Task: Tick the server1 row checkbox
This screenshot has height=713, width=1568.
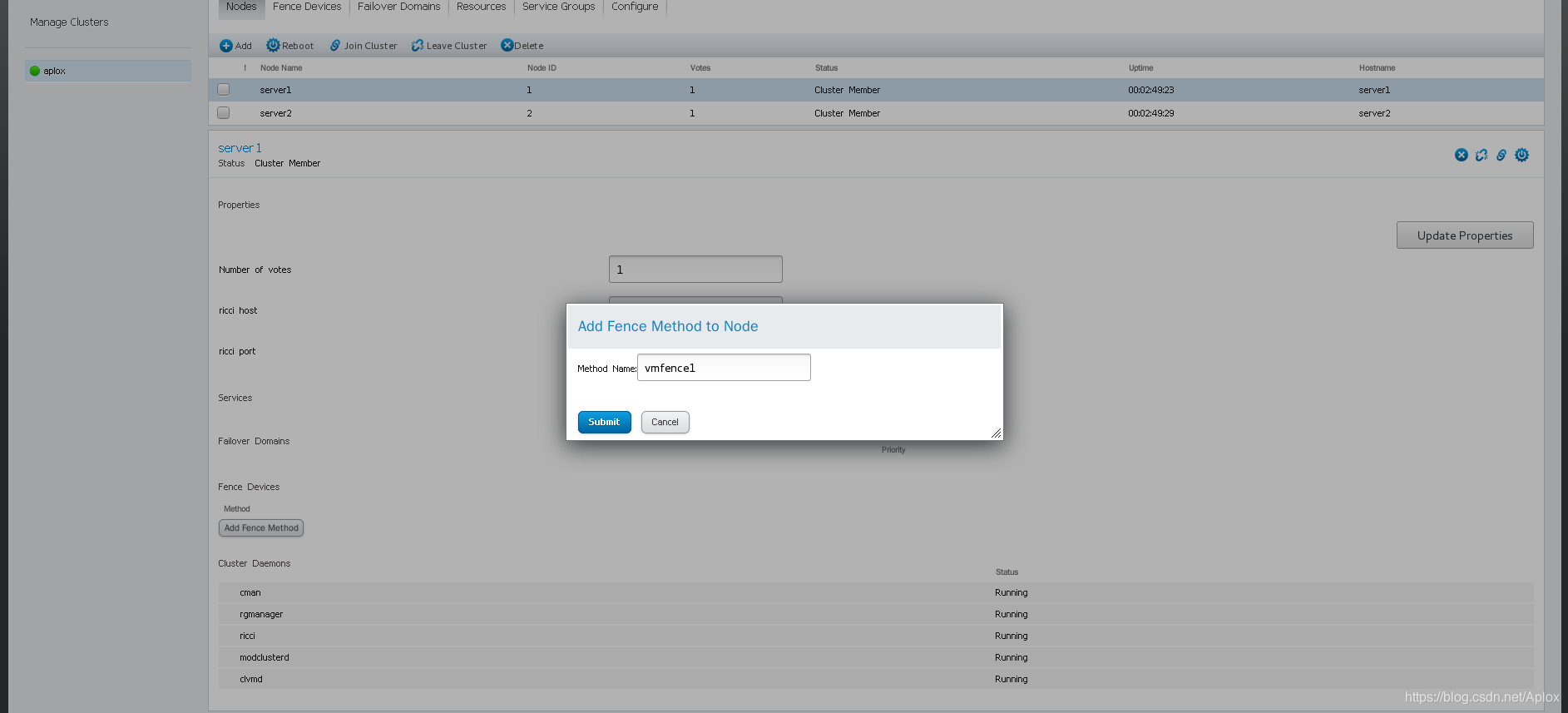Action: 223,89
